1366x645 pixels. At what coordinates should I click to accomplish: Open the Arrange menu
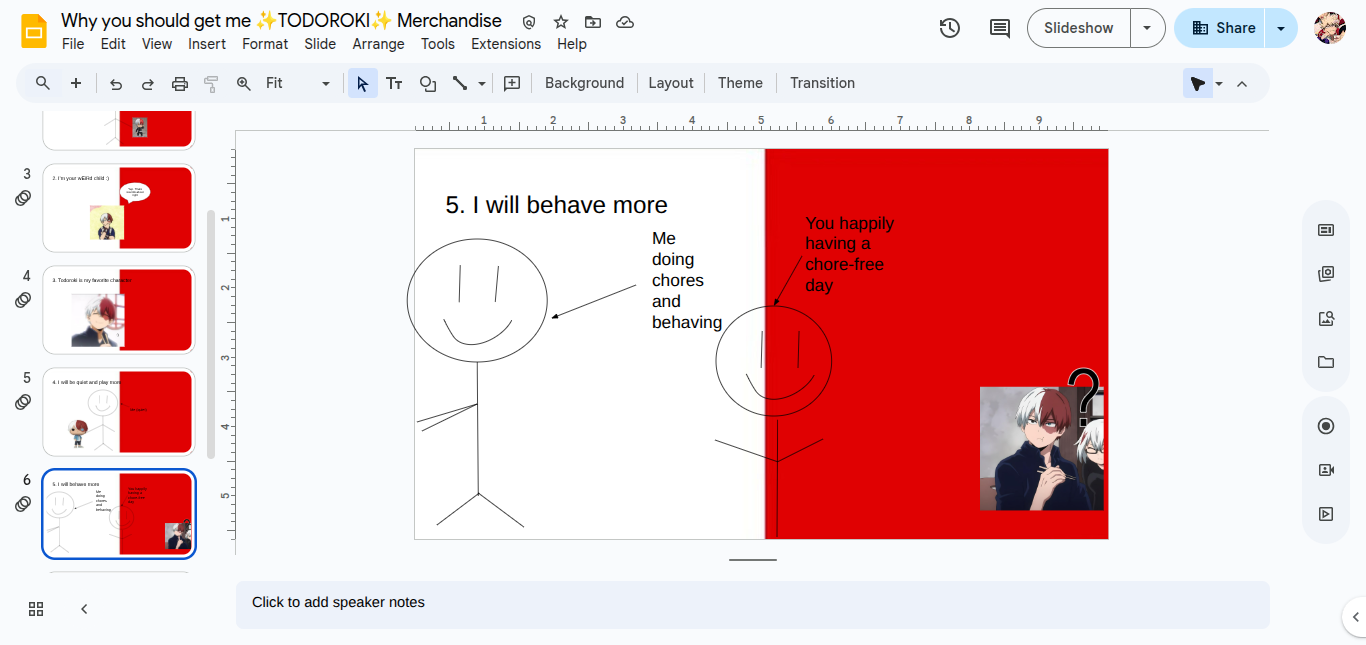[x=378, y=44]
